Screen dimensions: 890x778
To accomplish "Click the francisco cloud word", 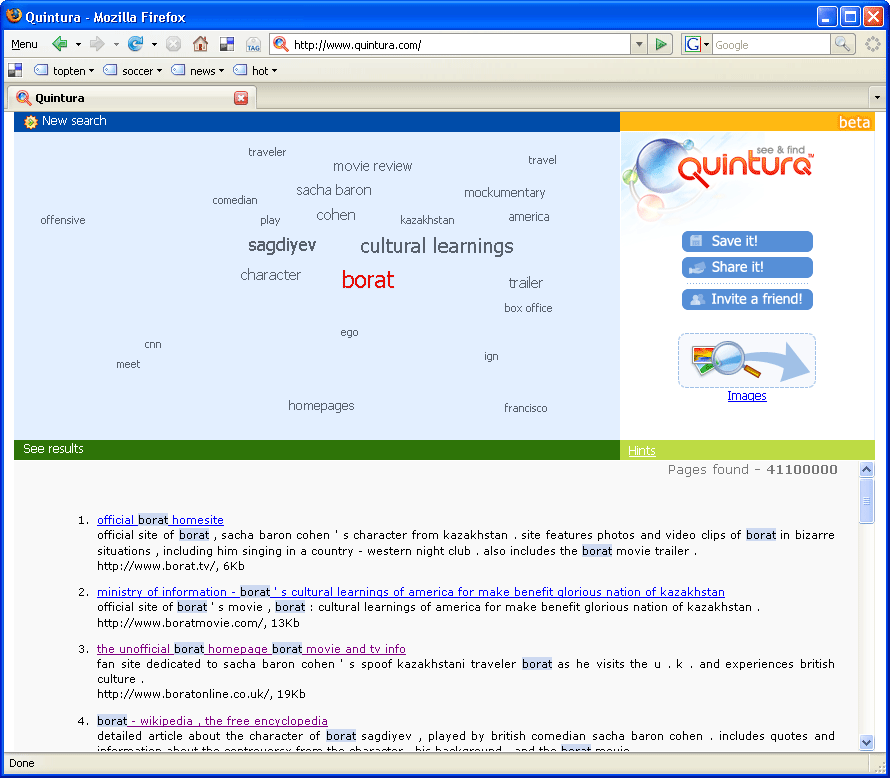I will pos(526,408).
